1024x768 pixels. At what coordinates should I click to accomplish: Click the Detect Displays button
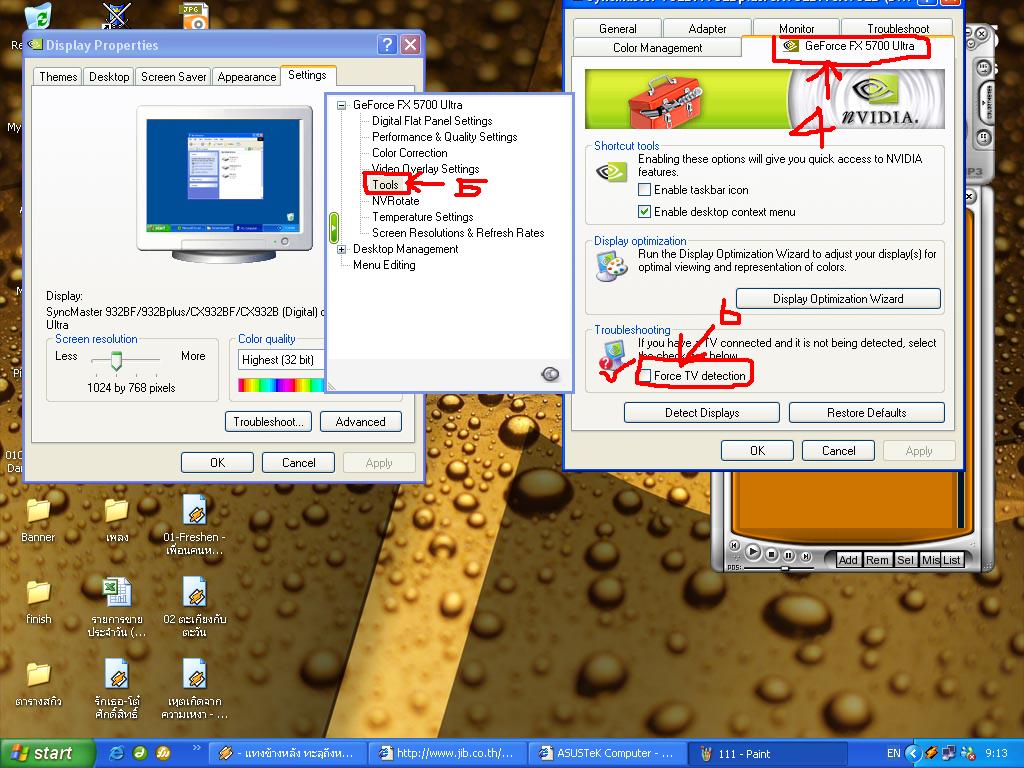(x=702, y=413)
